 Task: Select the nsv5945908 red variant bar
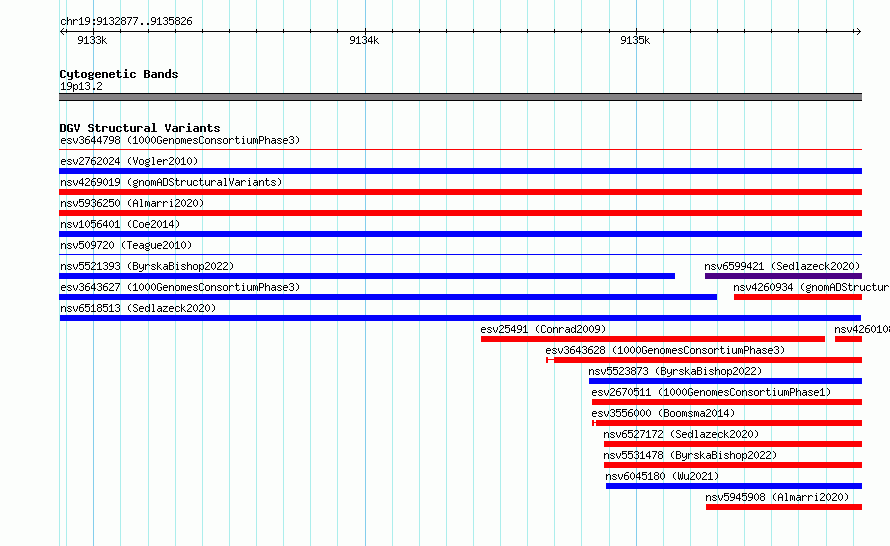pyautogui.click(x=784, y=507)
